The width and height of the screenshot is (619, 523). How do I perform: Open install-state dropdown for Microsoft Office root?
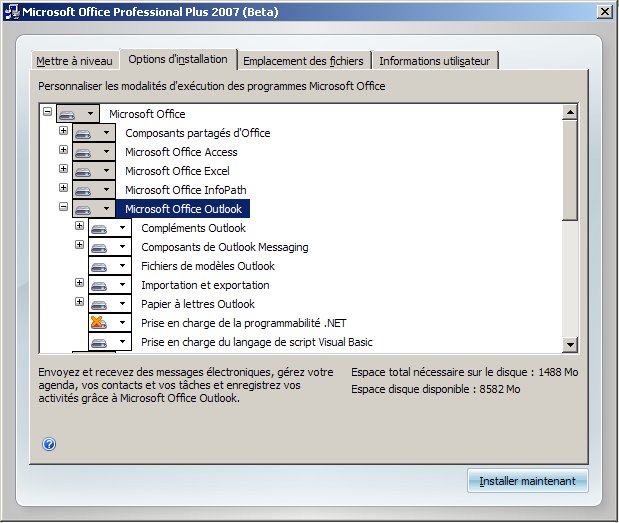[78, 114]
